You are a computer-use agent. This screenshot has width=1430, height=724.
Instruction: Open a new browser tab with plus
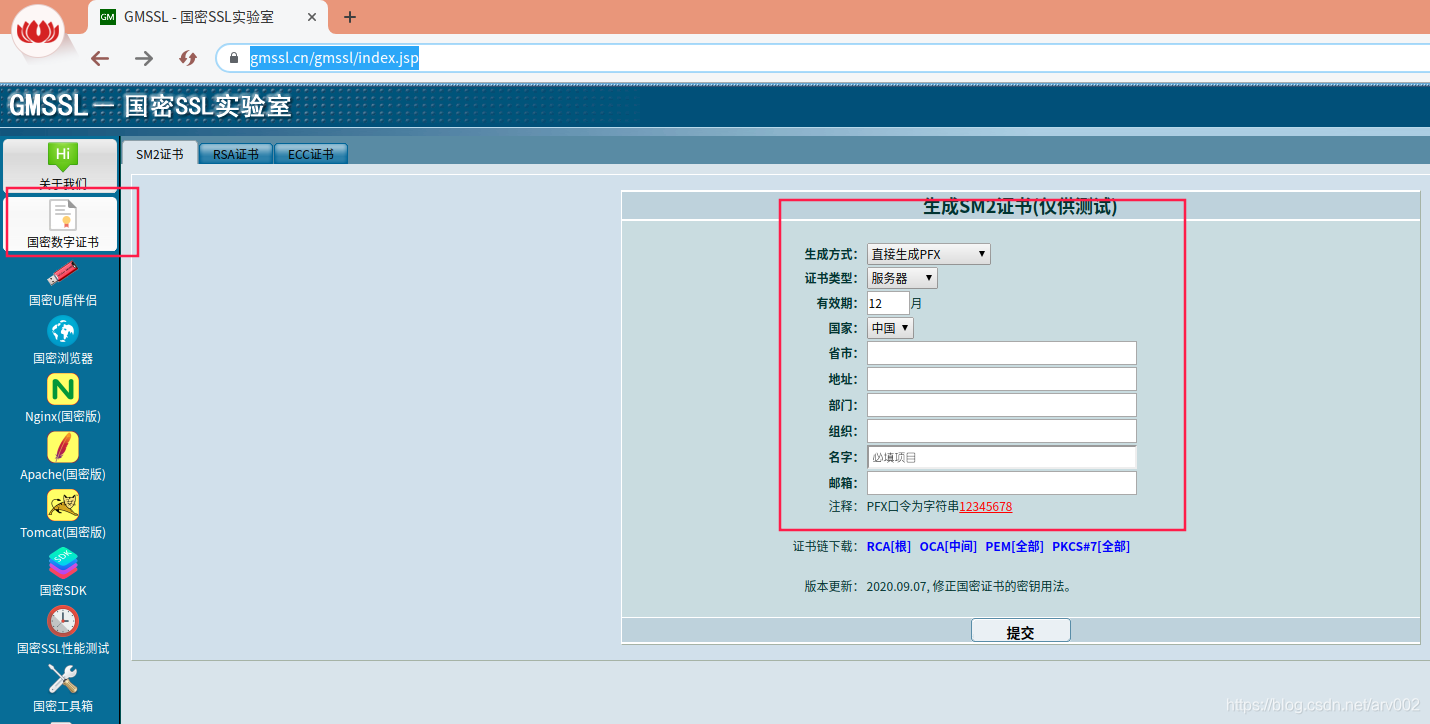click(x=350, y=17)
